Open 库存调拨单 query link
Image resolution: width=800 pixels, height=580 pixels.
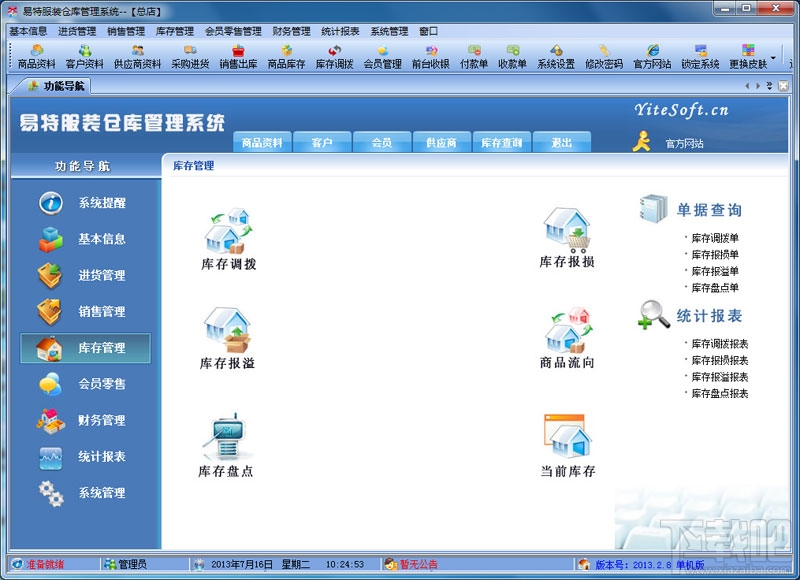click(715, 238)
